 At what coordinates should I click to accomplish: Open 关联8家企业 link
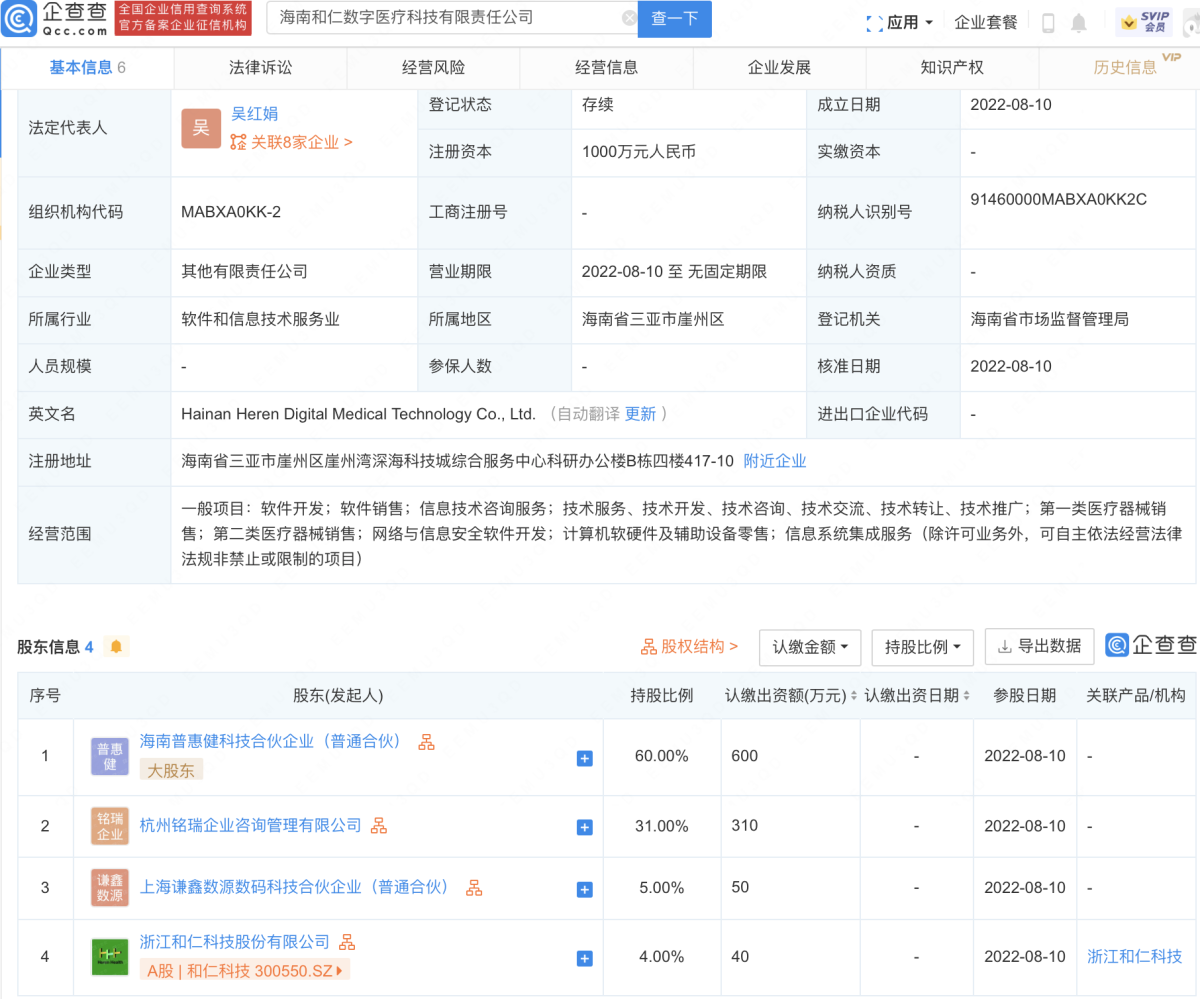pos(291,142)
